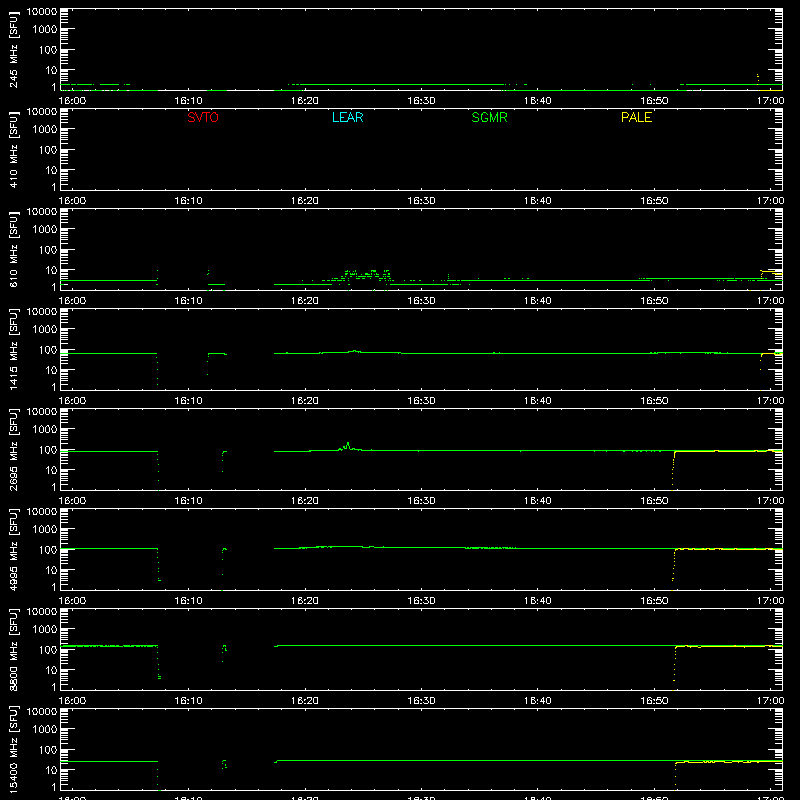This screenshot has width=800, height=800.
Task: Click the 16:20 tick label under 2695 MHz panel
Action: (305, 501)
